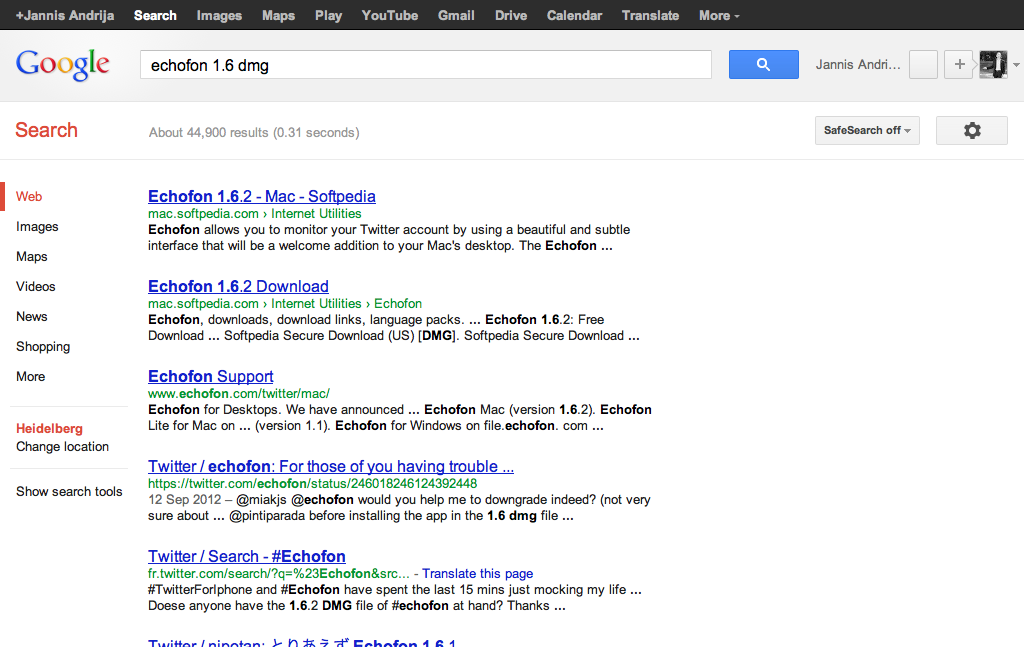Select Shopping in the left sidebar
This screenshot has width=1024, height=647.
[42, 347]
